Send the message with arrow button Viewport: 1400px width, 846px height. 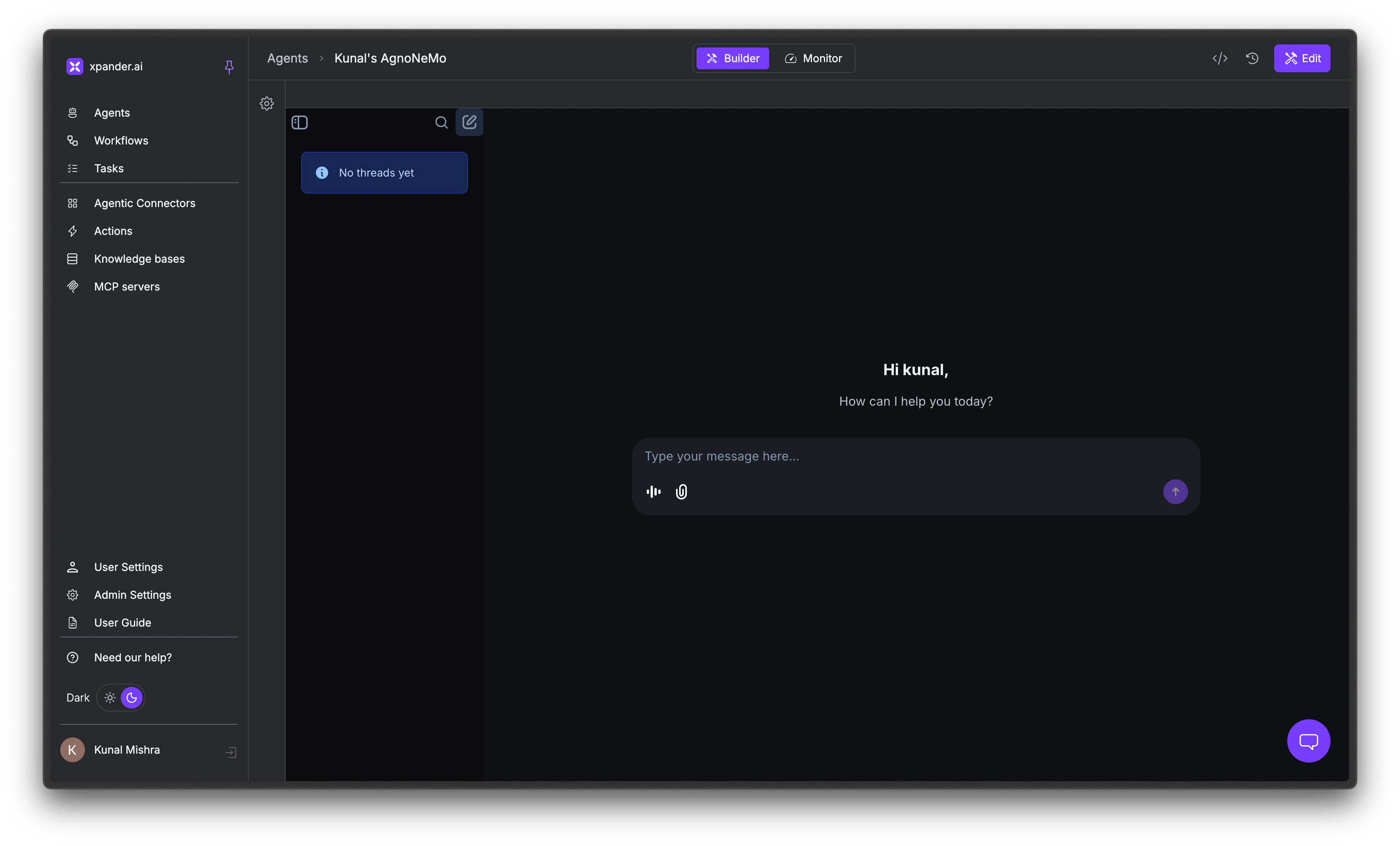tap(1175, 492)
